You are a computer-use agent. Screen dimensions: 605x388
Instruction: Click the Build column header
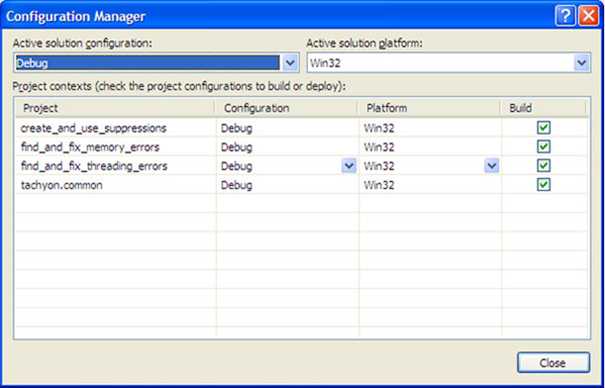(543, 108)
